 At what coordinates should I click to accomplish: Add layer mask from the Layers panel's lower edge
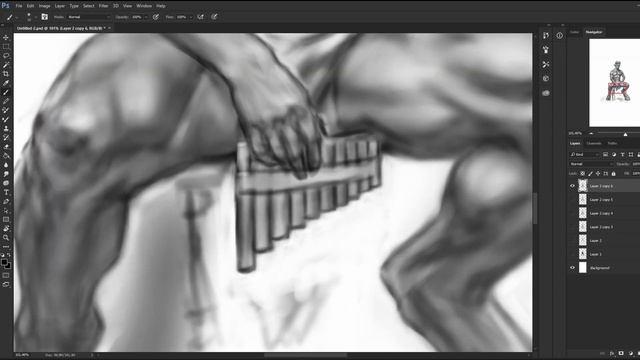[621, 353]
